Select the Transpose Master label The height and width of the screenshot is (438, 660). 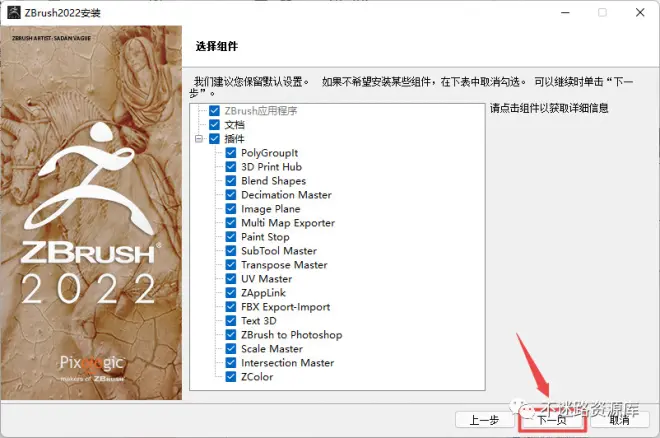pyautogui.click(x=284, y=265)
